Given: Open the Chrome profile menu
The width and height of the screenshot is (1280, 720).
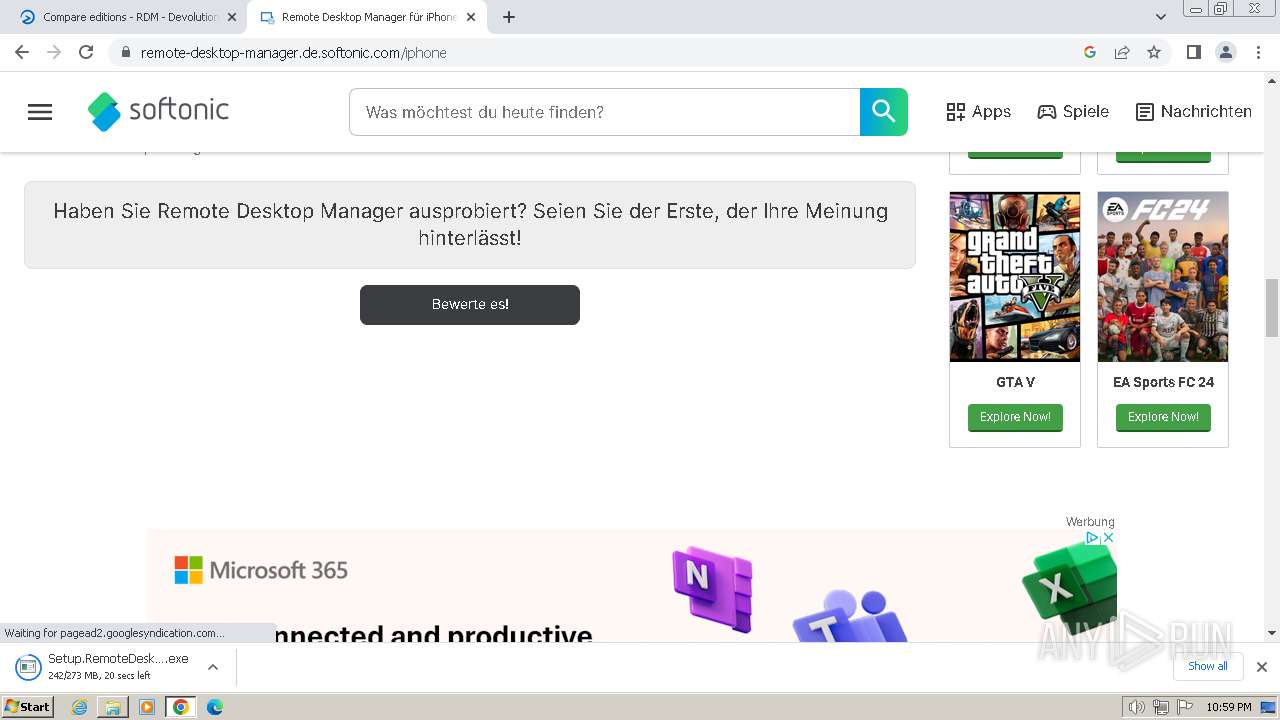Looking at the screenshot, I should coord(1226,52).
